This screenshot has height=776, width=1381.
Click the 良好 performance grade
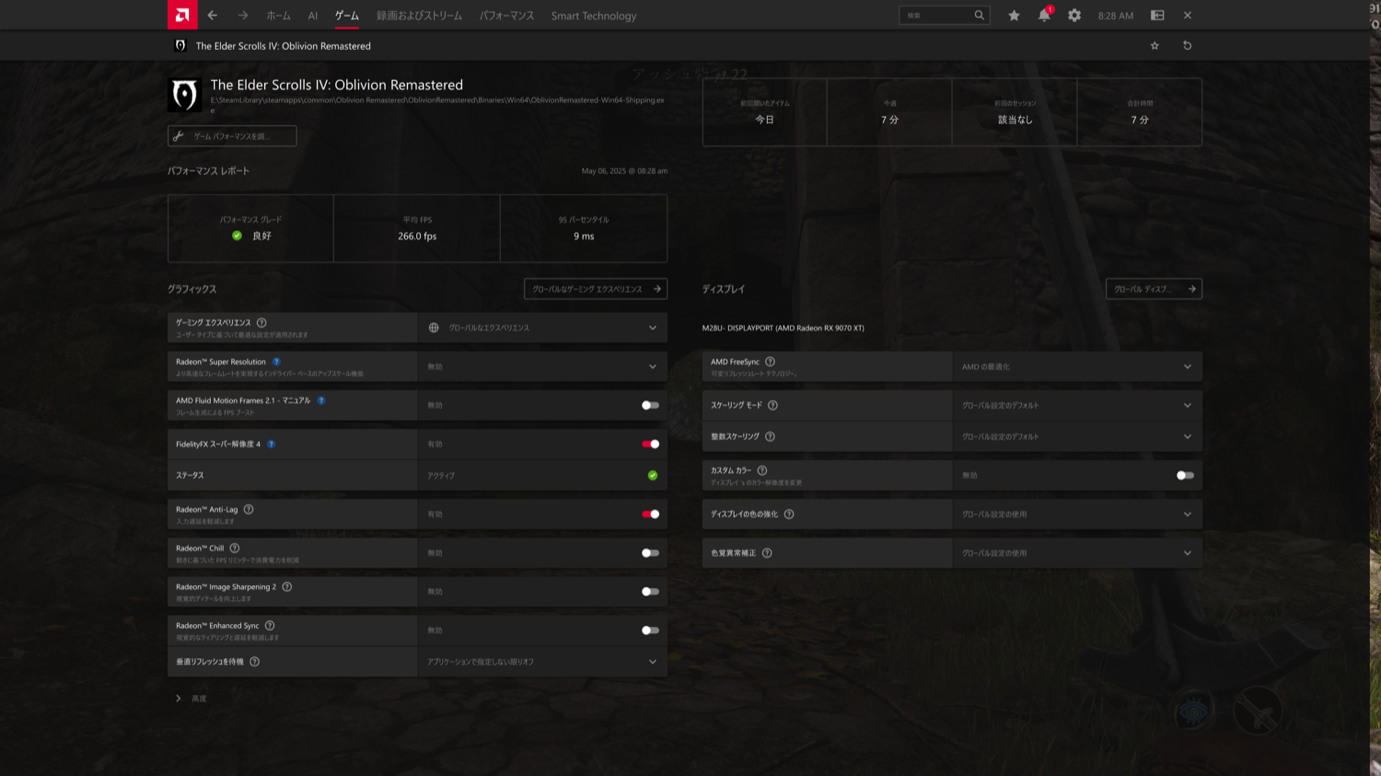[x=262, y=236]
